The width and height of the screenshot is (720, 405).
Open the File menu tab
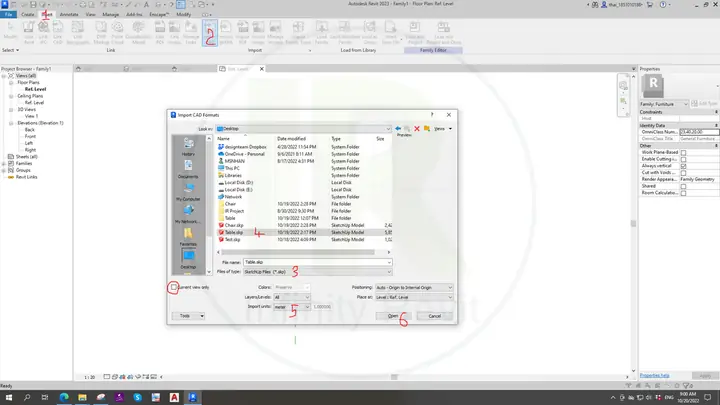pos(9,15)
